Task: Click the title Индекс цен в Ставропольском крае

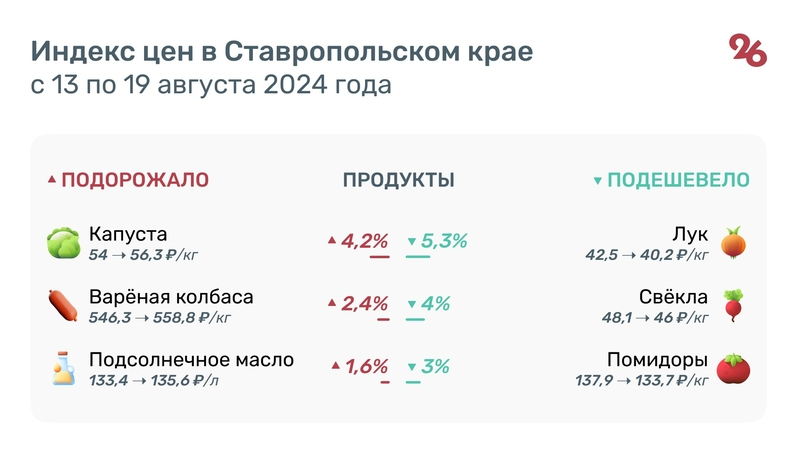Action: (x=282, y=51)
